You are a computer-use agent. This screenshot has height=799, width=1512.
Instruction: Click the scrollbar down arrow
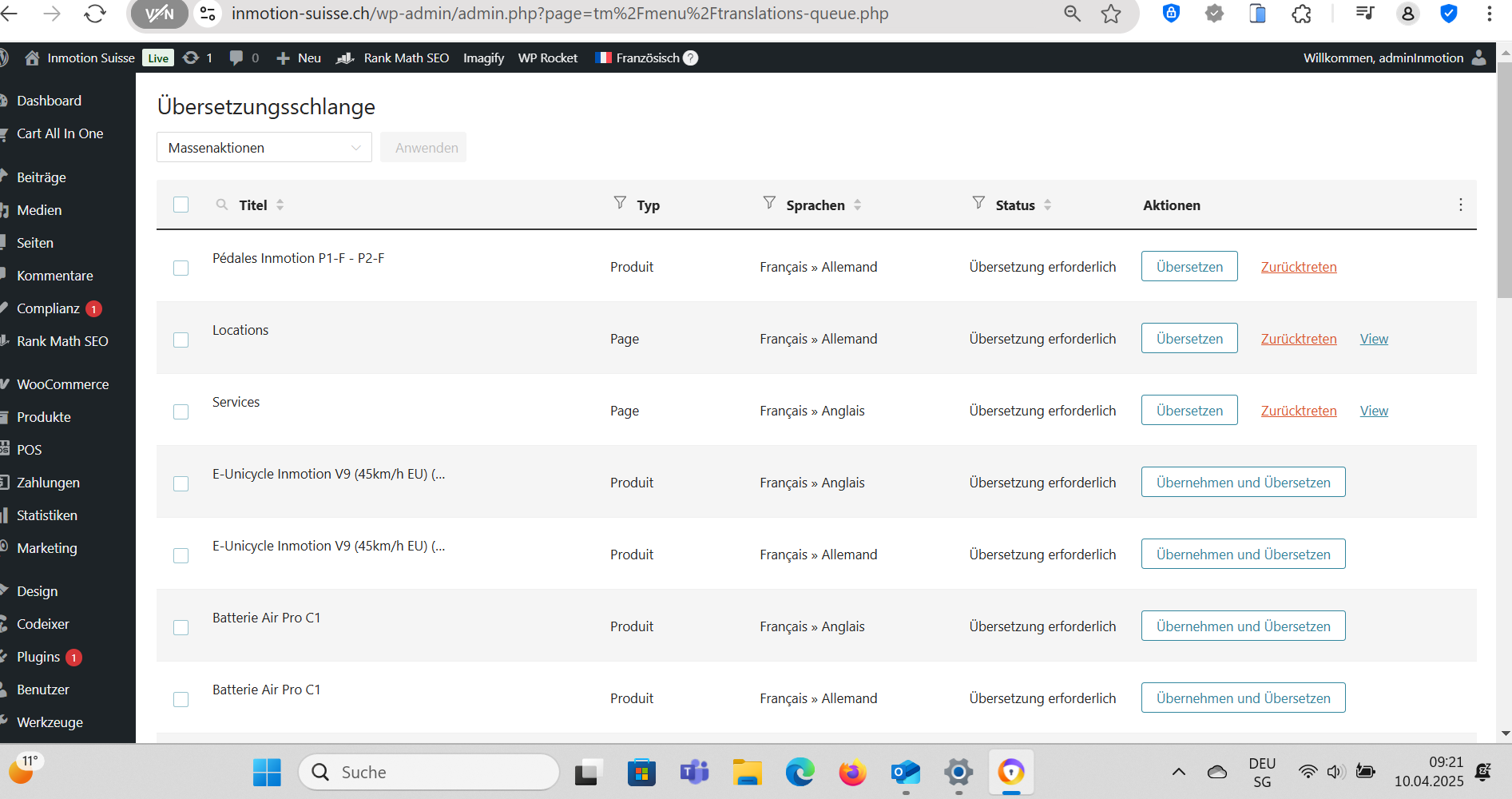point(1505,733)
